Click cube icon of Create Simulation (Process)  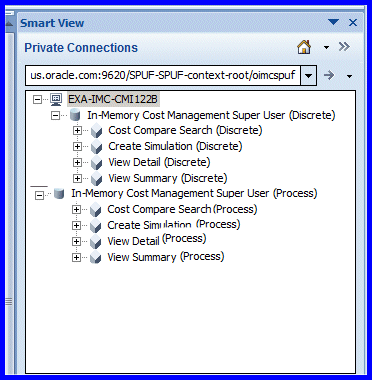96,226
